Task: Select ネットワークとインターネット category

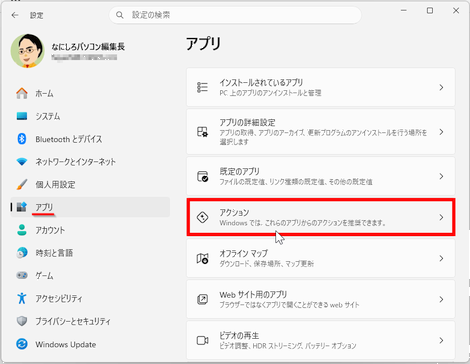Action: 75,162
